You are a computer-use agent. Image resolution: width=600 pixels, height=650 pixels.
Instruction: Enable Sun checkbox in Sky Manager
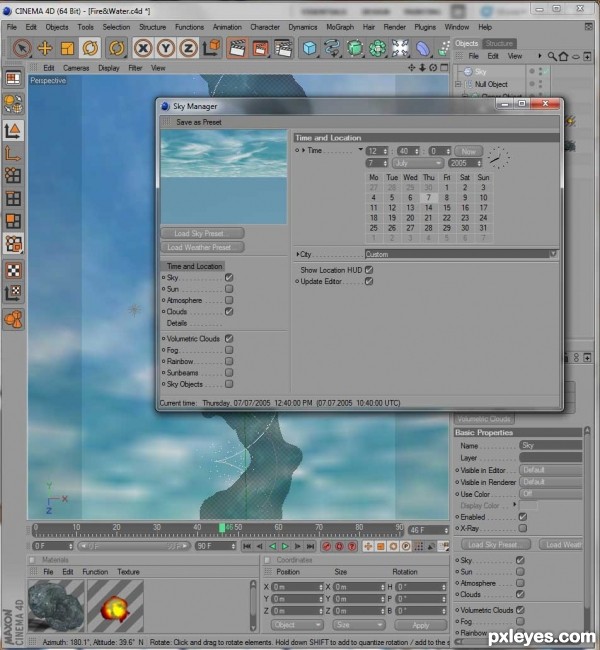(x=229, y=289)
